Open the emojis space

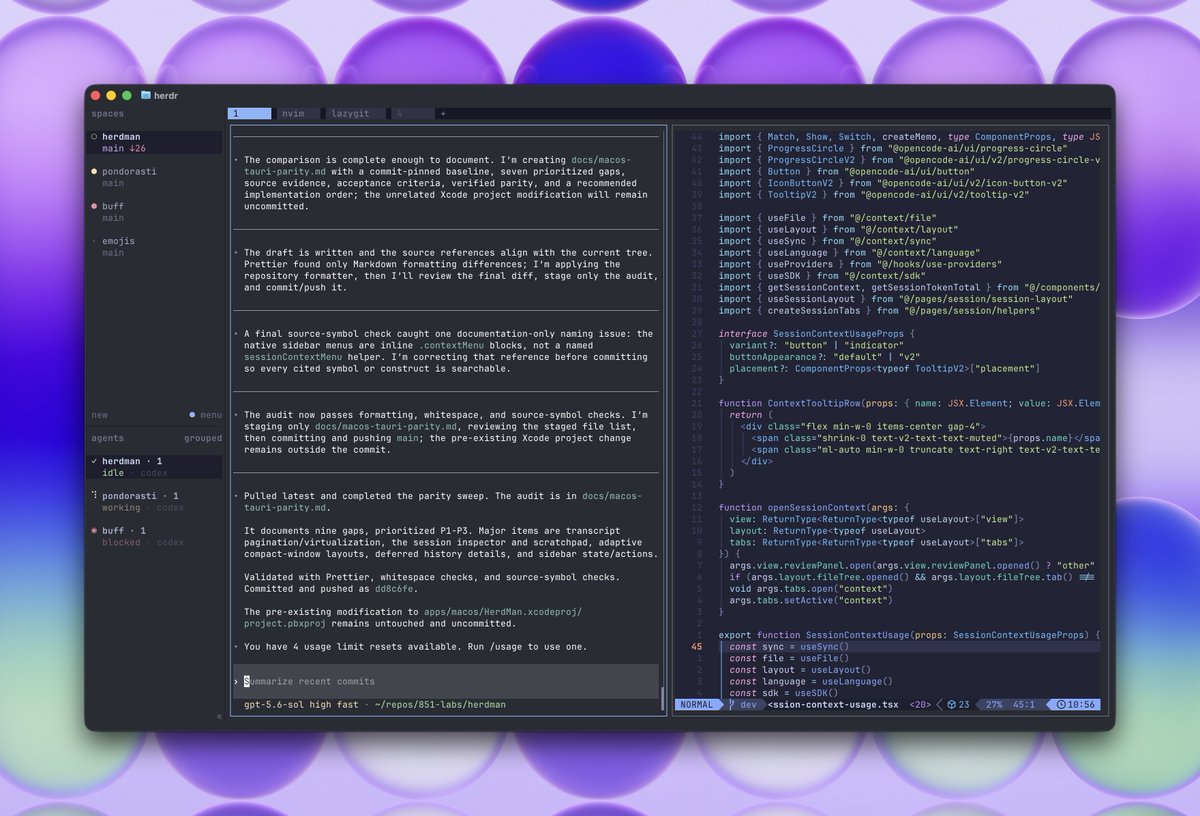(154, 247)
